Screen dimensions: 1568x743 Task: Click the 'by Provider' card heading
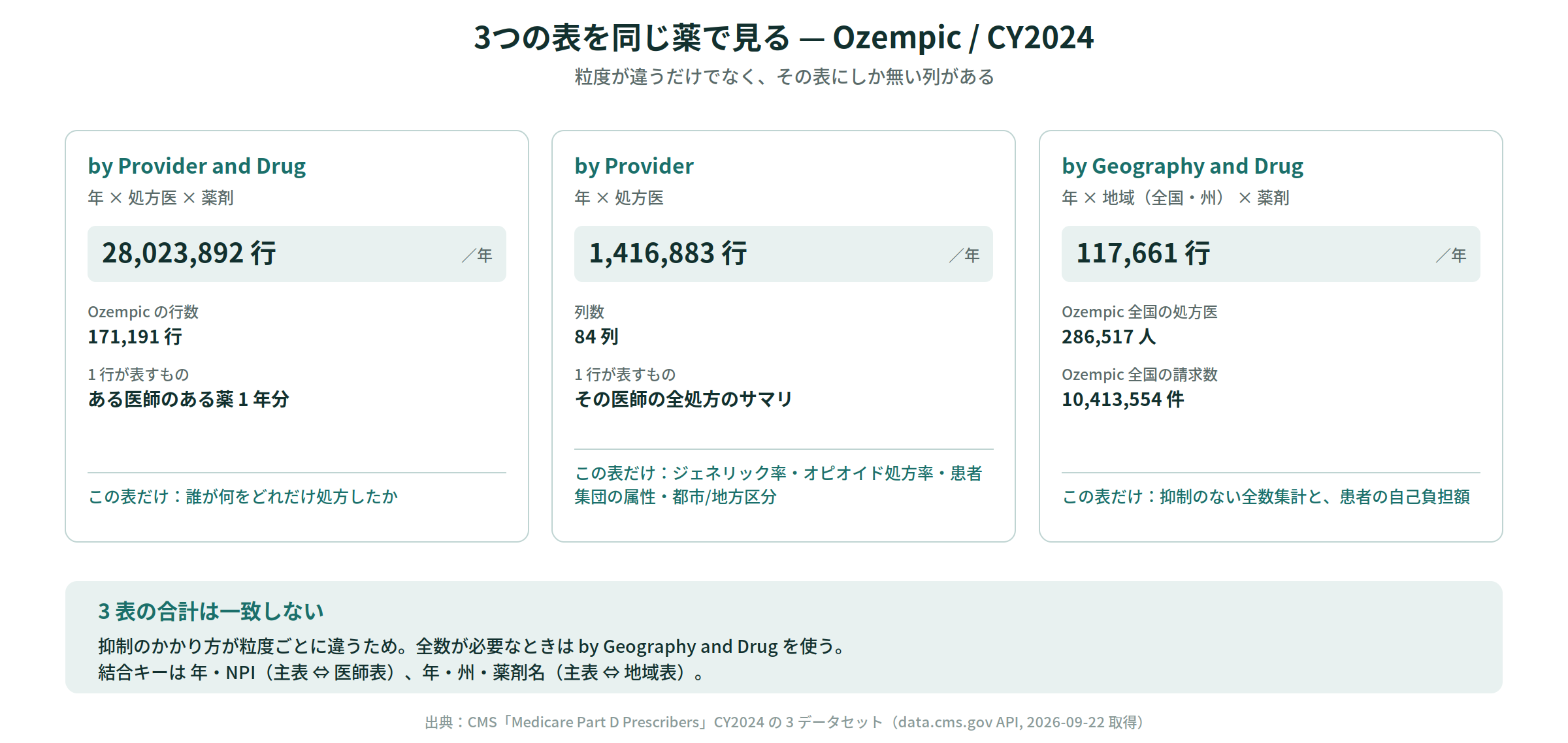click(x=634, y=166)
